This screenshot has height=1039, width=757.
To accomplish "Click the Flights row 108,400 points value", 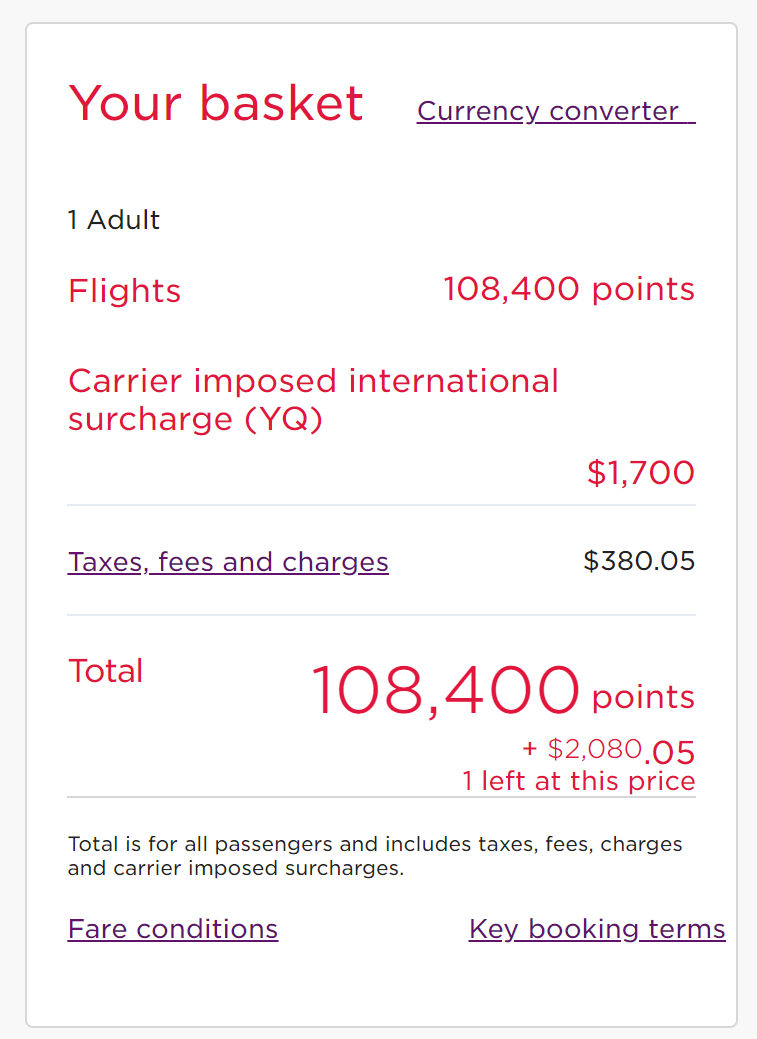I will click(568, 290).
